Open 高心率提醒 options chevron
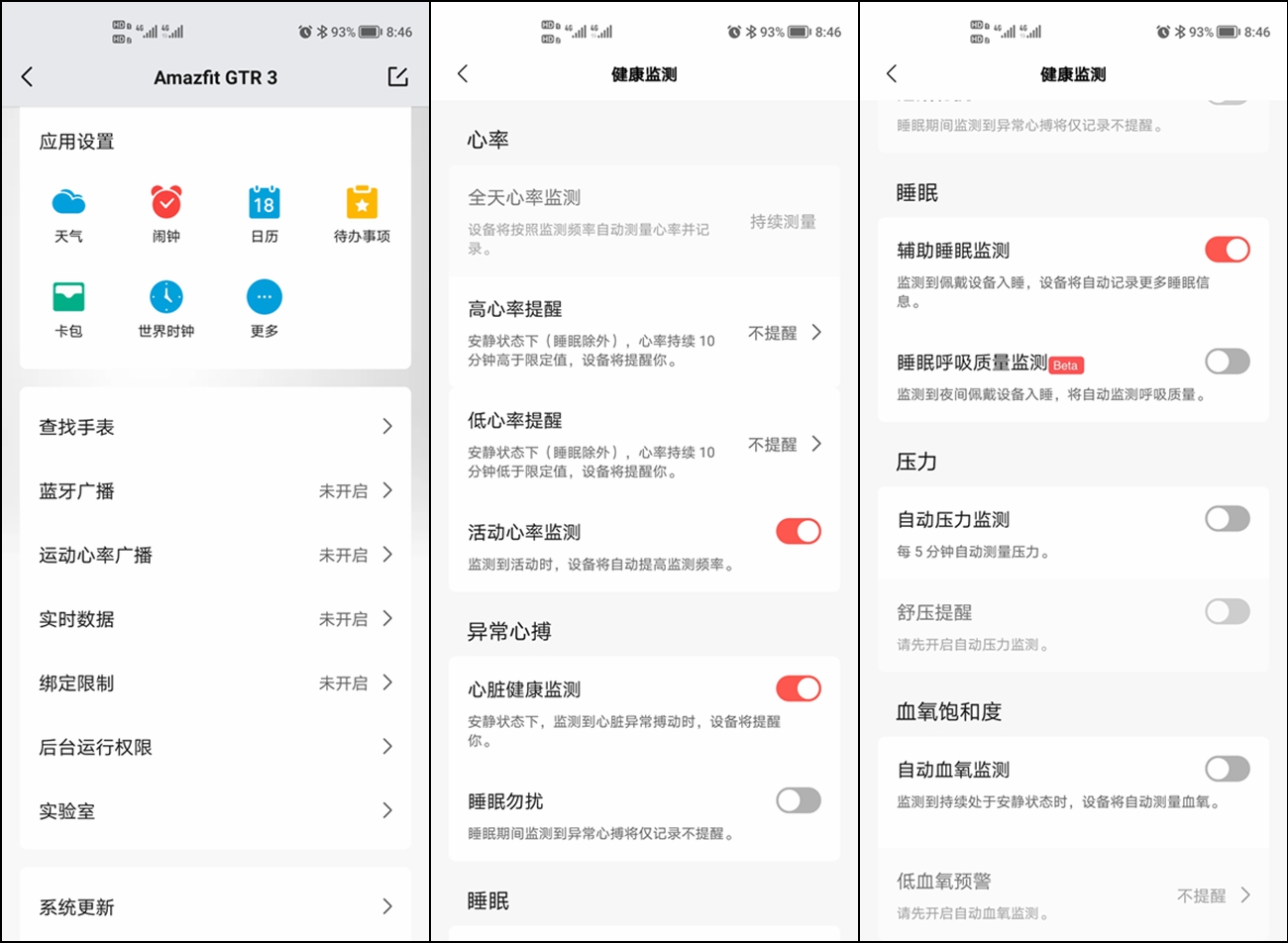Viewport: 1288px width, 943px height. click(816, 333)
